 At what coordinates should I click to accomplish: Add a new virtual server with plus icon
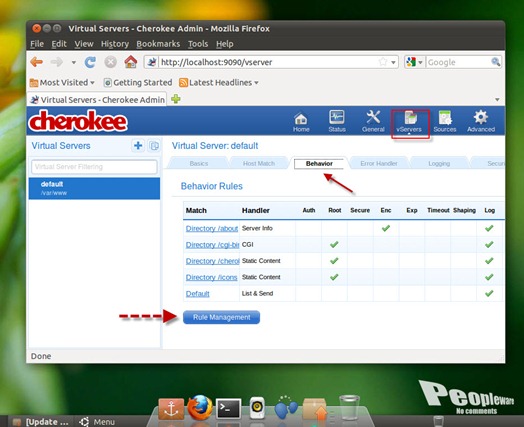coord(138,145)
